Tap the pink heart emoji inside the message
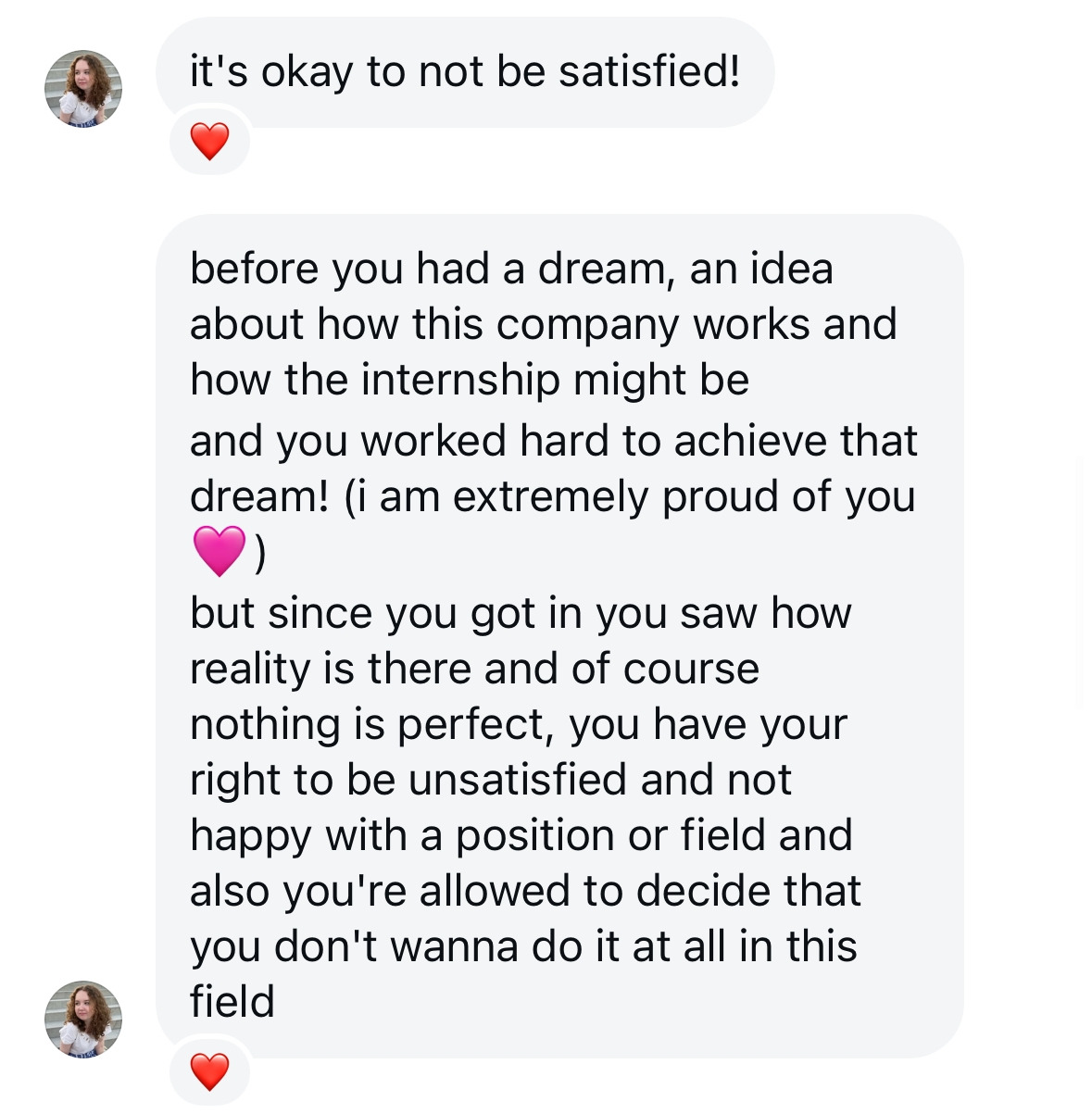The width and height of the screenshot is (1092, 1114). point(220,551)
